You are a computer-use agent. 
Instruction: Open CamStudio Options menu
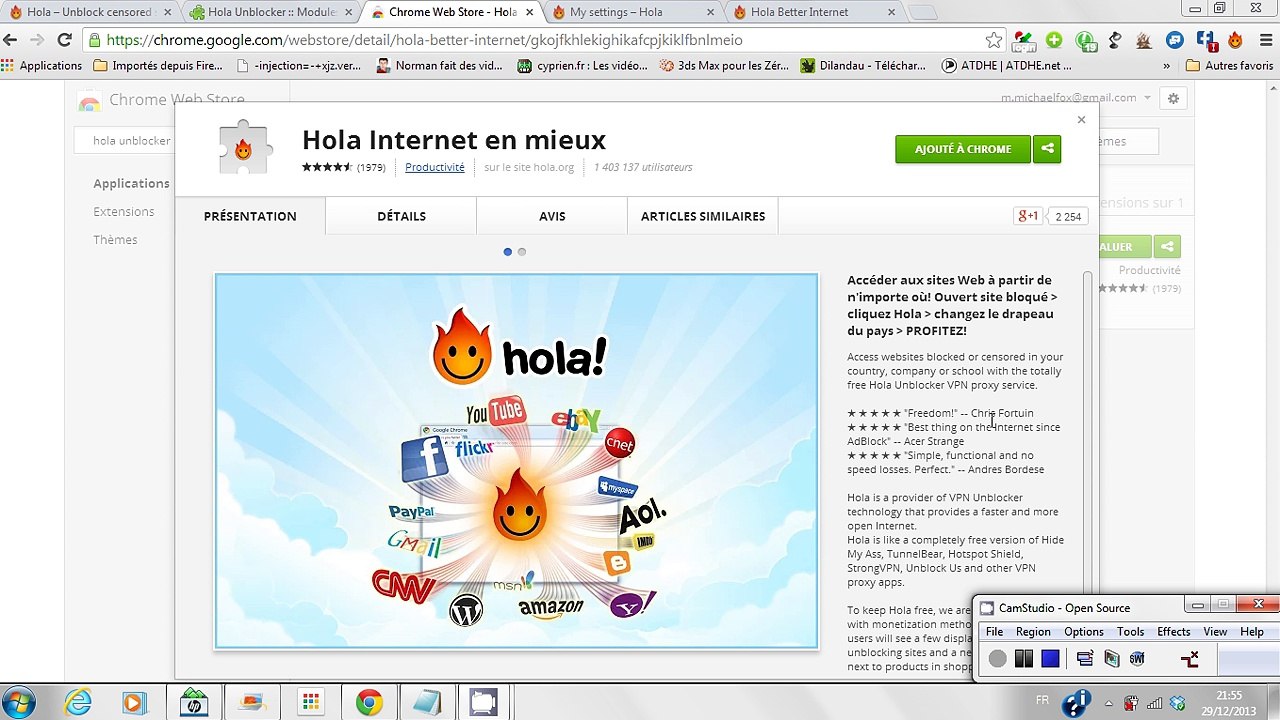coord(1084,632)
